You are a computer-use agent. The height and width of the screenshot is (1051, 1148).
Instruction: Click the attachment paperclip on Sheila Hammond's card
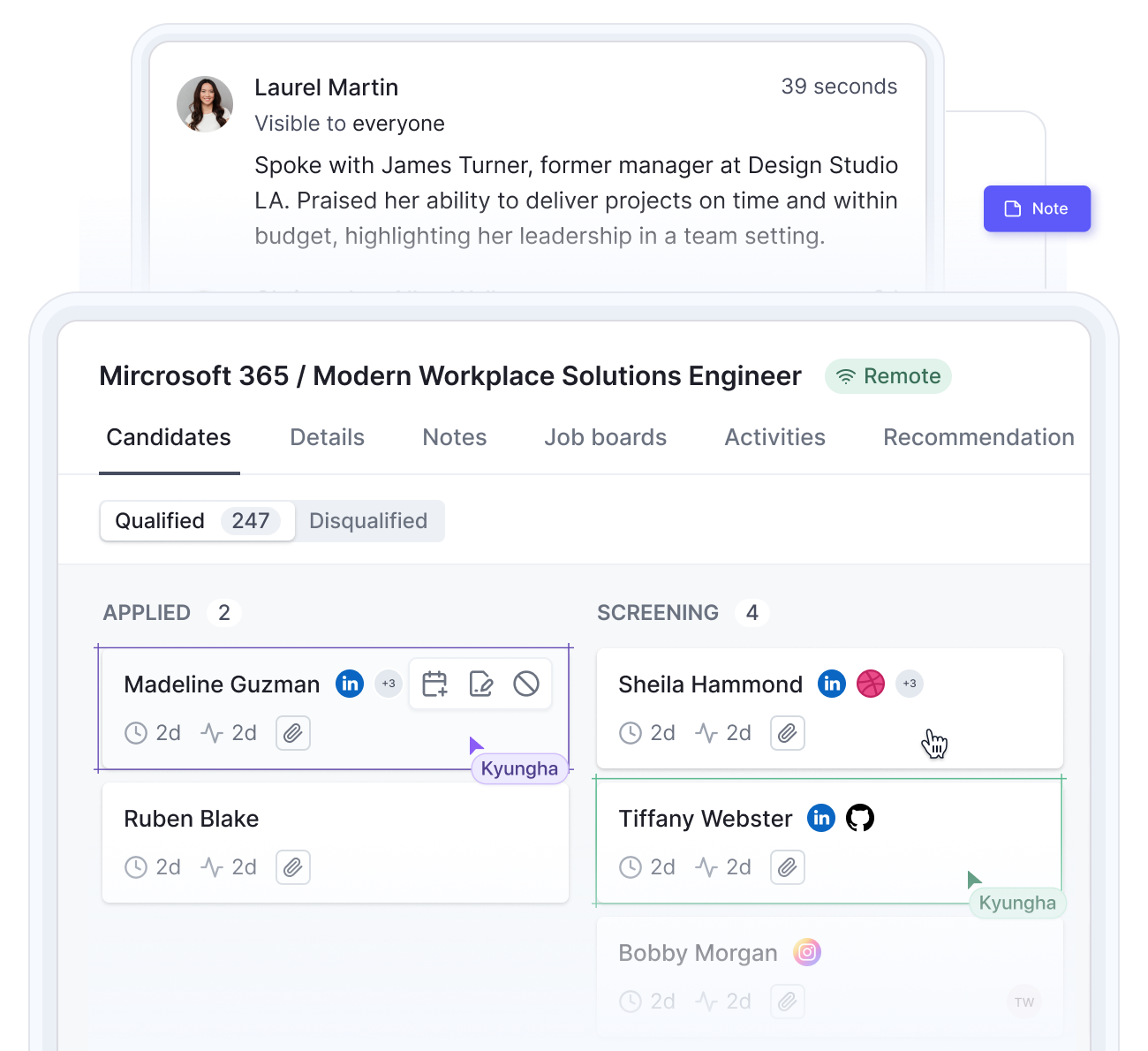pyautogui.click(x=788, y=733)
